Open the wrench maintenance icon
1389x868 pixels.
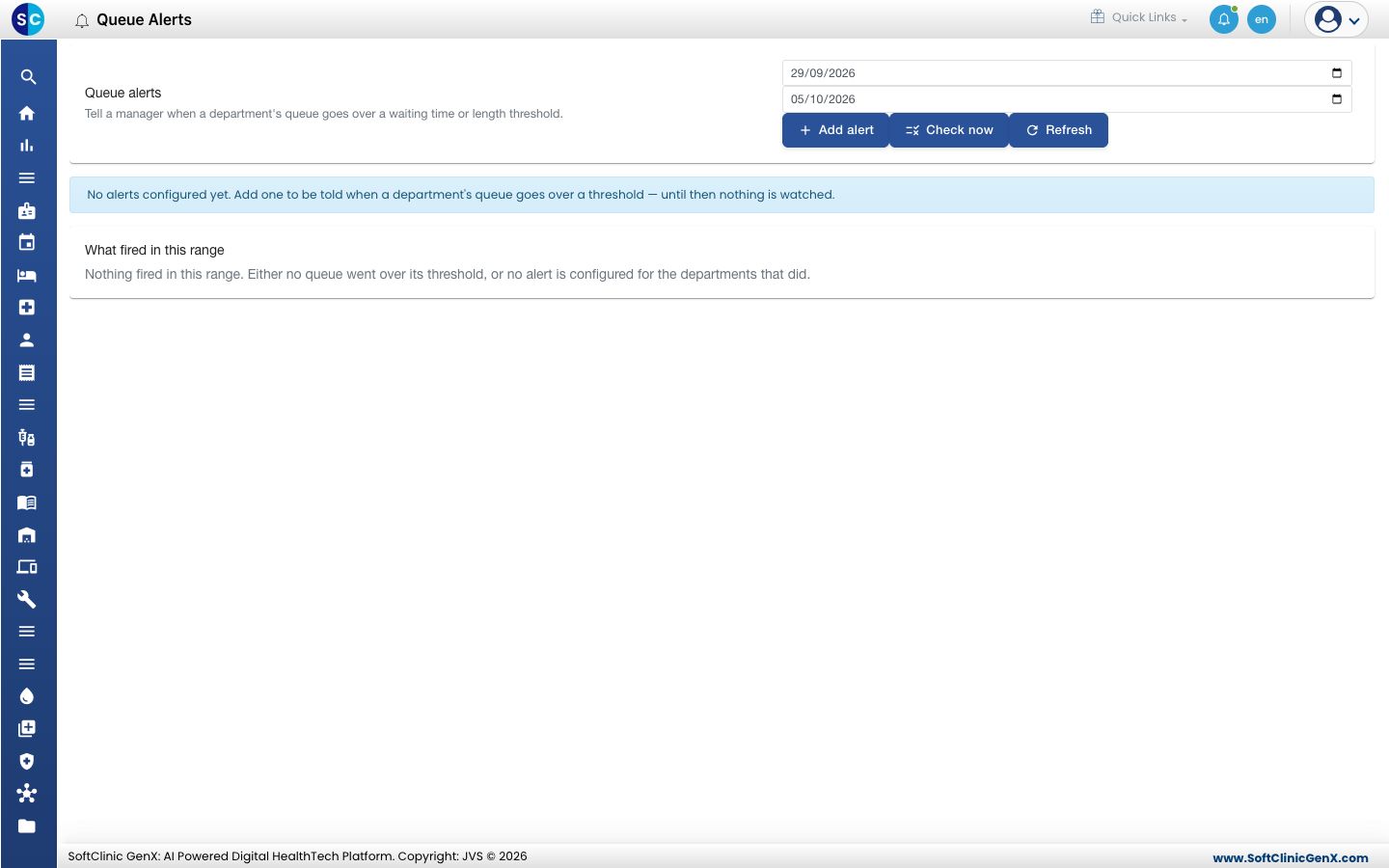pos(27,600)
